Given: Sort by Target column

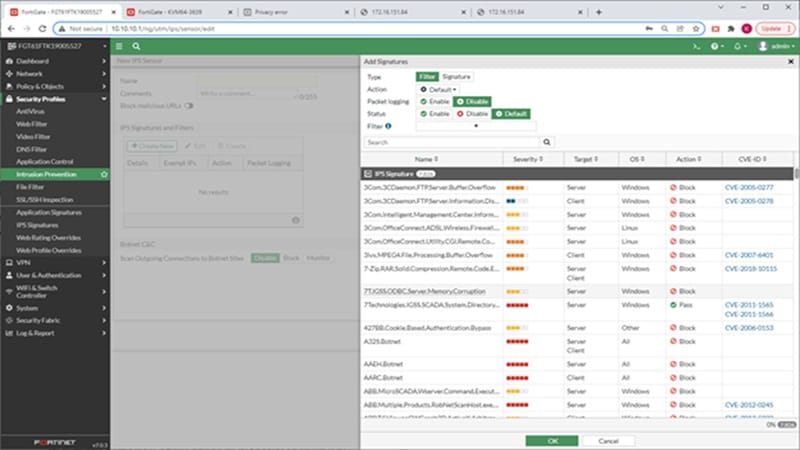Looking at the screenshot, I should [586, 159].
